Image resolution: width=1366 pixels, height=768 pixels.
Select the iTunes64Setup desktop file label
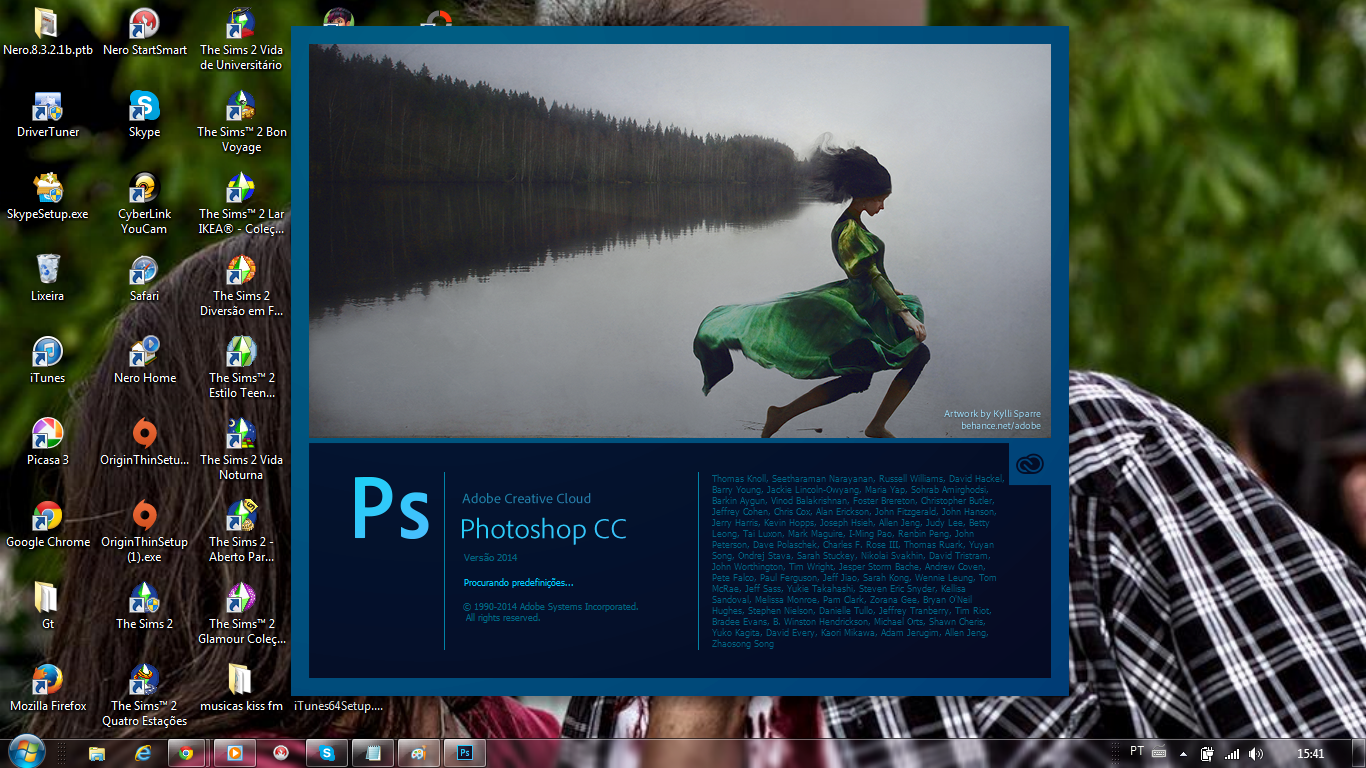(338, 706)
